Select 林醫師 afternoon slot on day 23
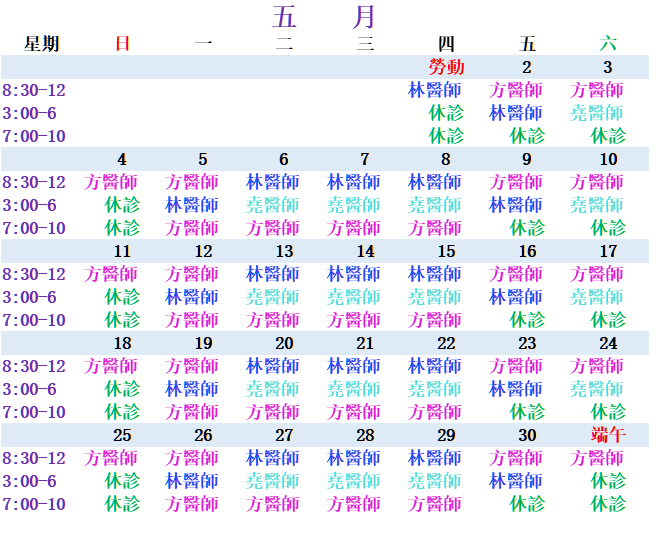Viewport: 658px width, 540px height. click(x=515, y=389)
